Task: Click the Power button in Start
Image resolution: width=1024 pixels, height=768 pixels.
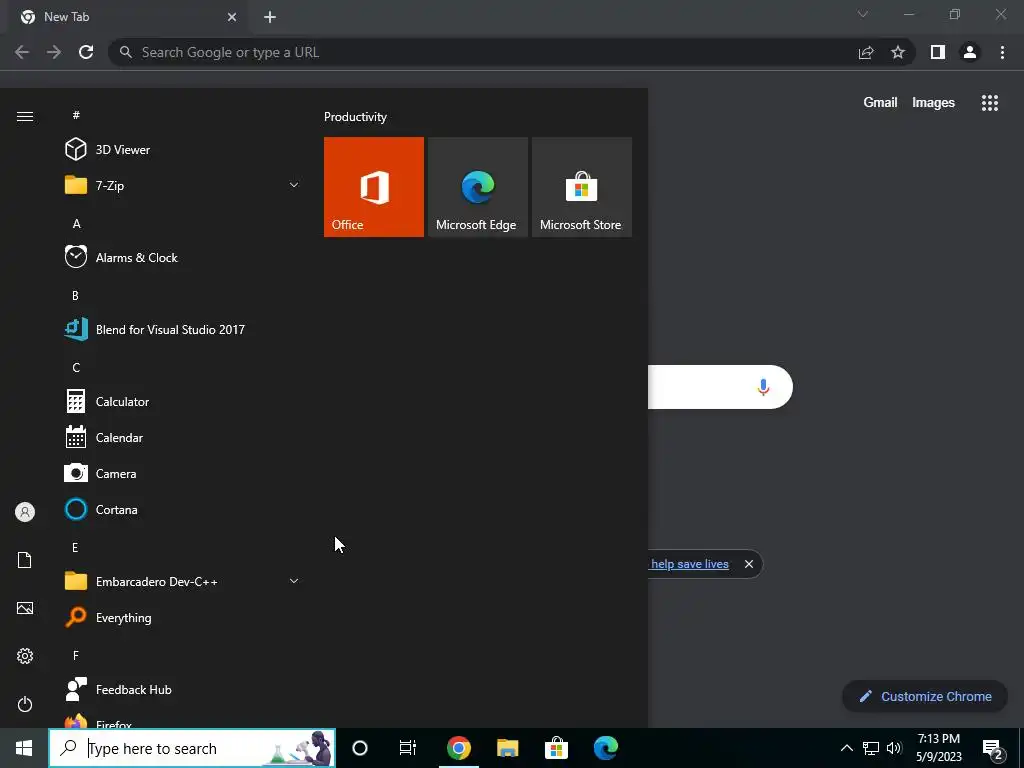Action: point(25,704)
